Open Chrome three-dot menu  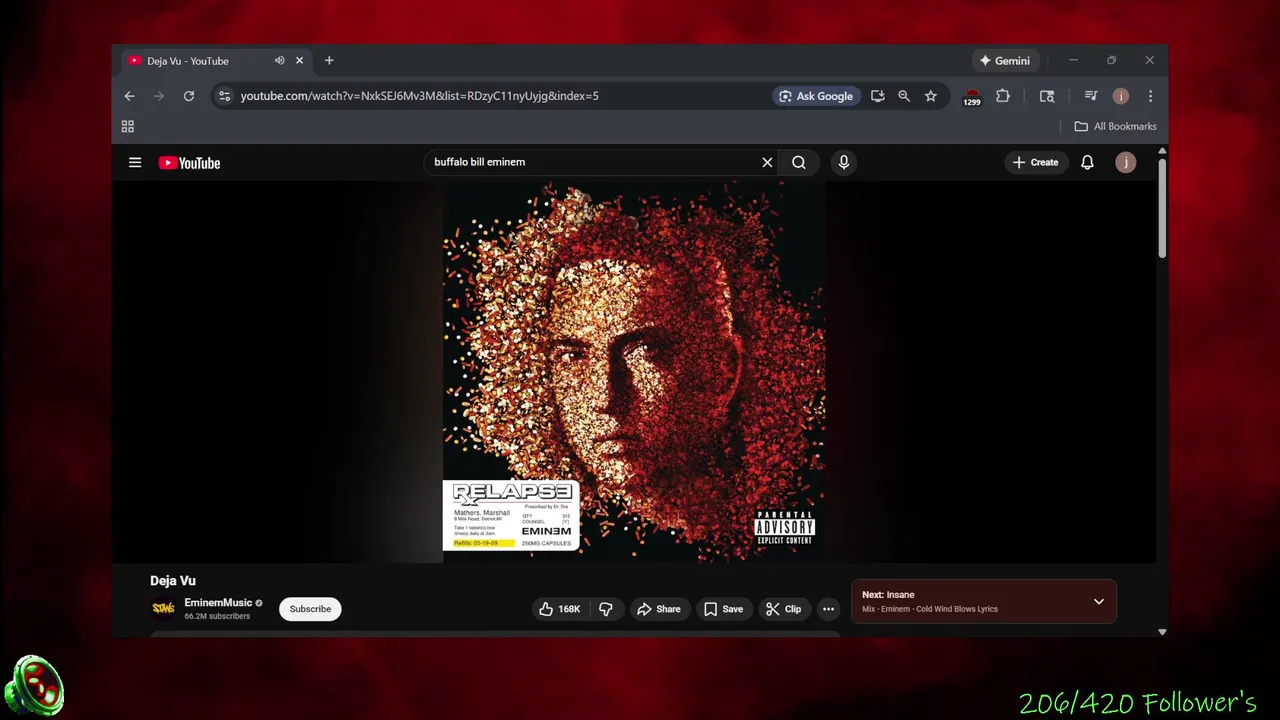click(x=1150, y=96)
